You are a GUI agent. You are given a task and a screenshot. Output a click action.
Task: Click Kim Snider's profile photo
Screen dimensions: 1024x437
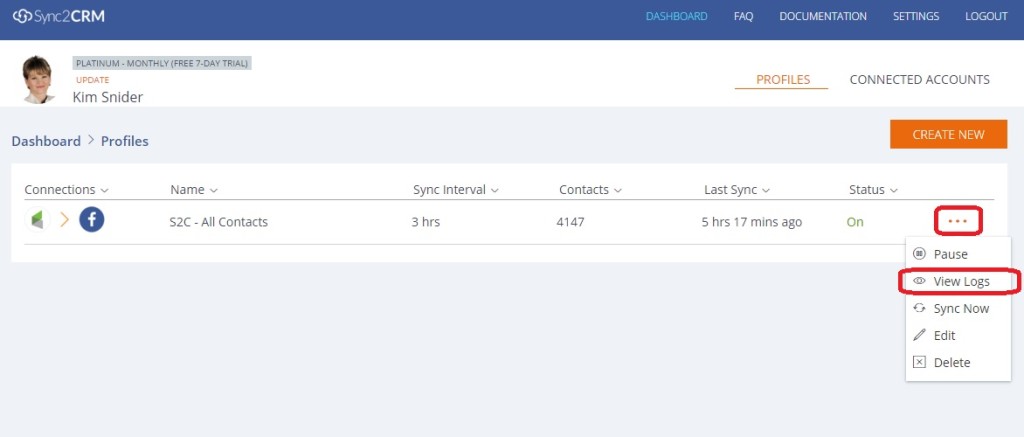coord(37,79)
